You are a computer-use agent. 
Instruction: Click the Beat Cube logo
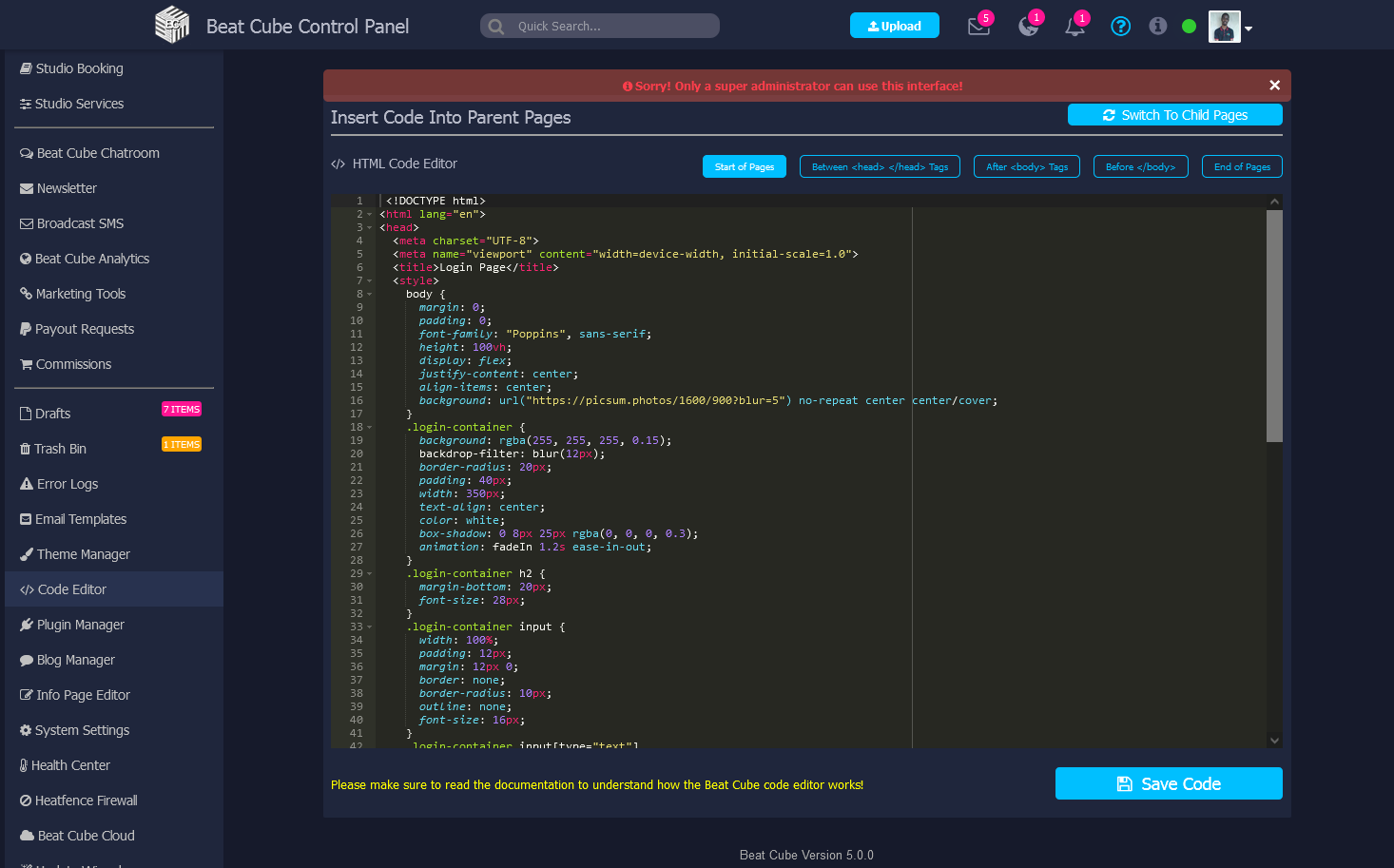click(172, 25)
